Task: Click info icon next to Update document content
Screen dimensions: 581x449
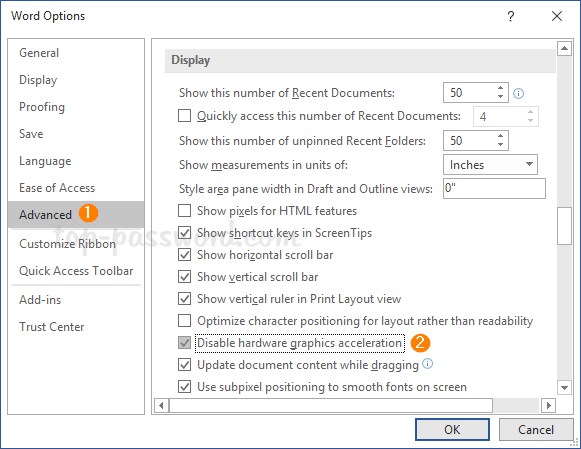Action: [427, 364]
